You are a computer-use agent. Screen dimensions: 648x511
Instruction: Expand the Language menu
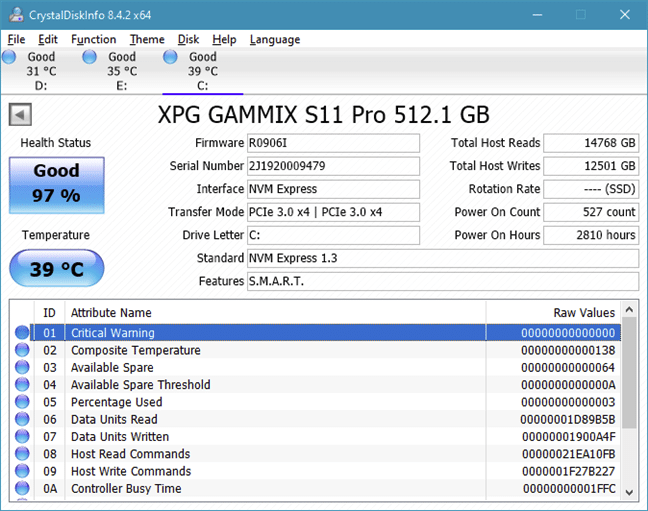tap(274, 39)
